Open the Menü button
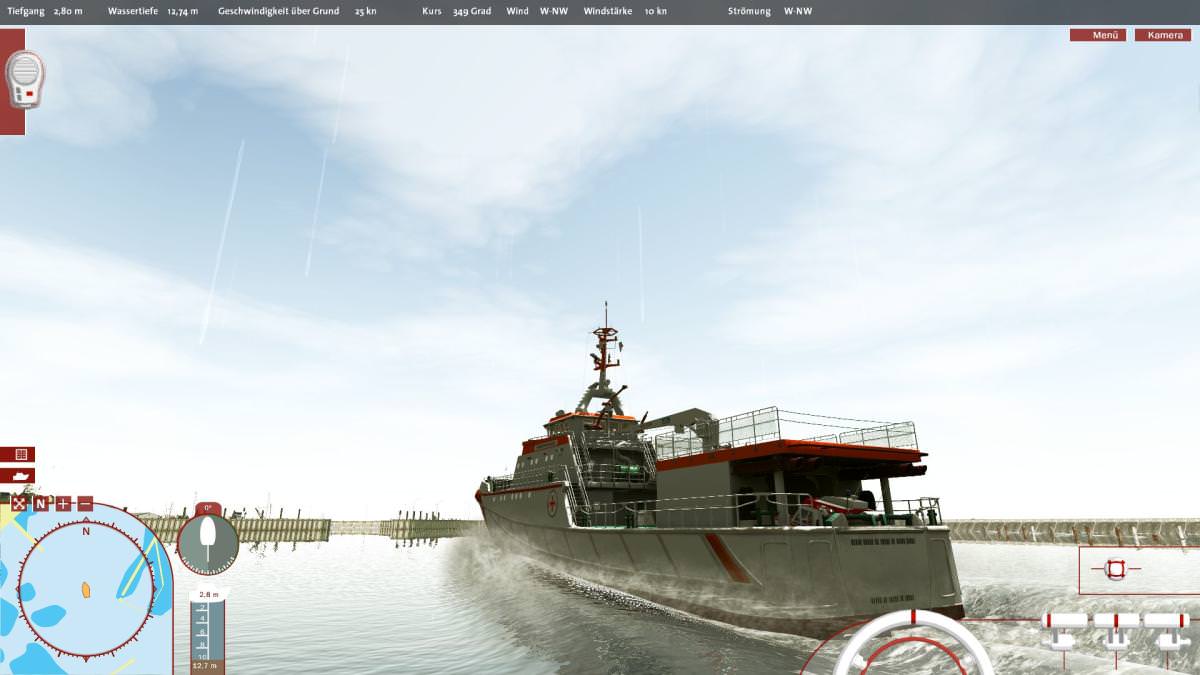 point(1097,35)
